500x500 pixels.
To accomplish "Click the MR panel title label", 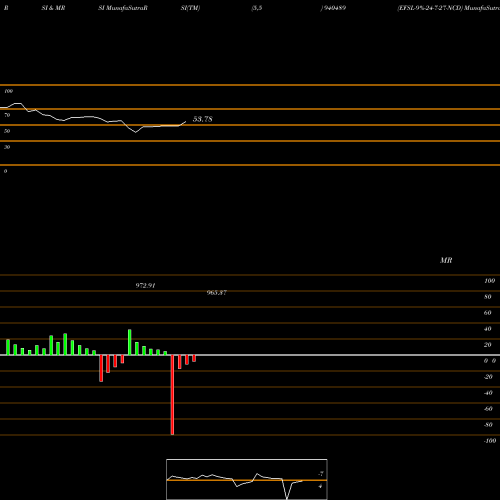I will click(x=446, y=260).
